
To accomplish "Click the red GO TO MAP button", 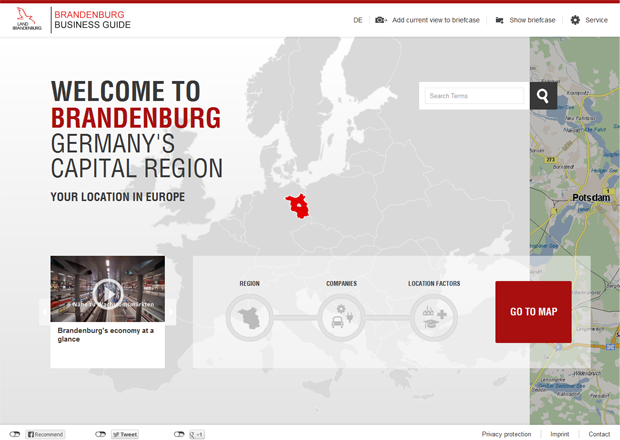I will [x=533, y=312].
